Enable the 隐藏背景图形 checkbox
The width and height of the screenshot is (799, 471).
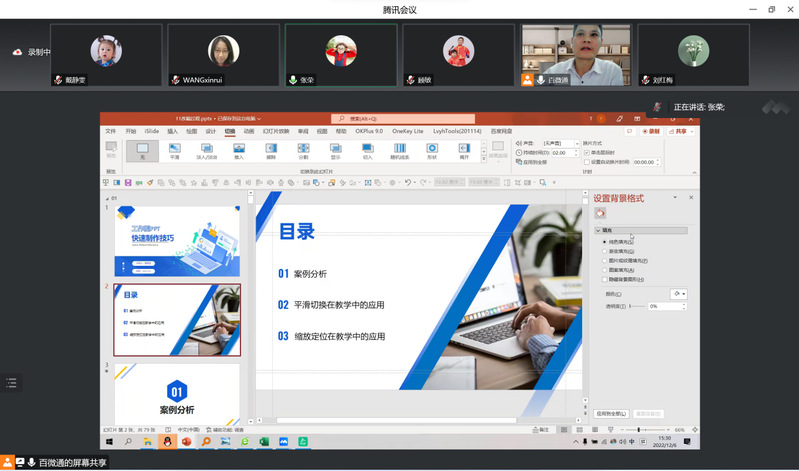tap(602, 279)
